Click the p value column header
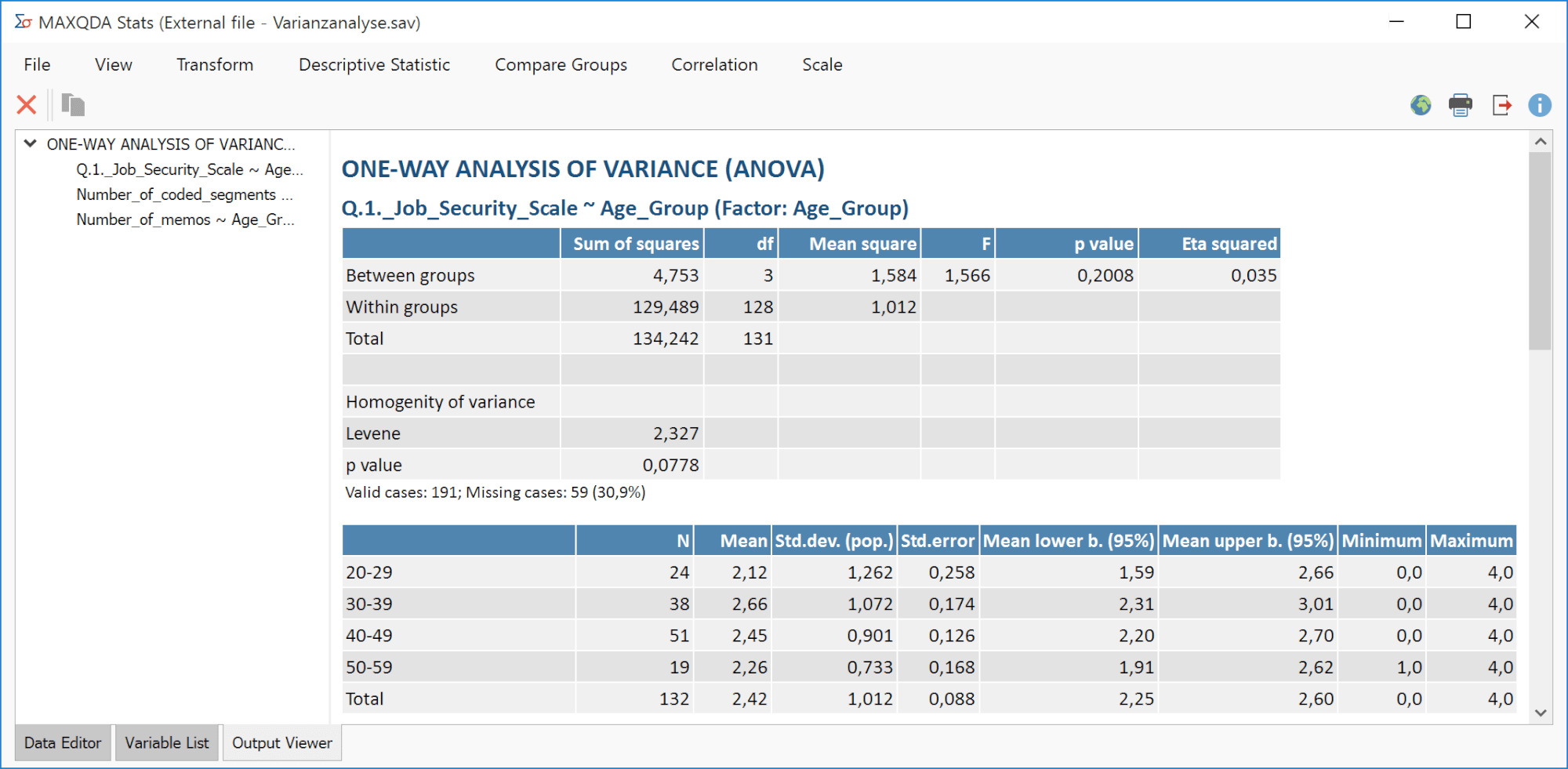The width and height of the screenshot is (1568, 769). pos(1067,244)
